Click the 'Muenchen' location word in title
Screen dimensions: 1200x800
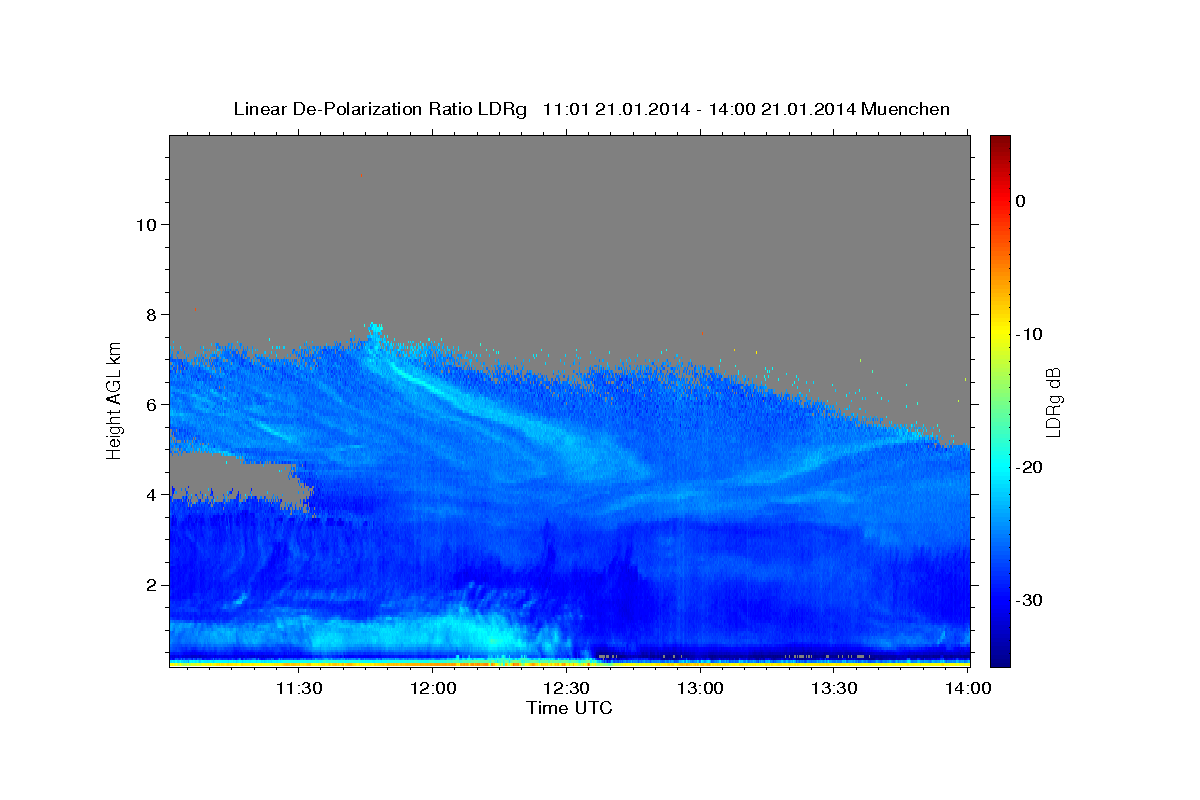click(x=906, y=109)
